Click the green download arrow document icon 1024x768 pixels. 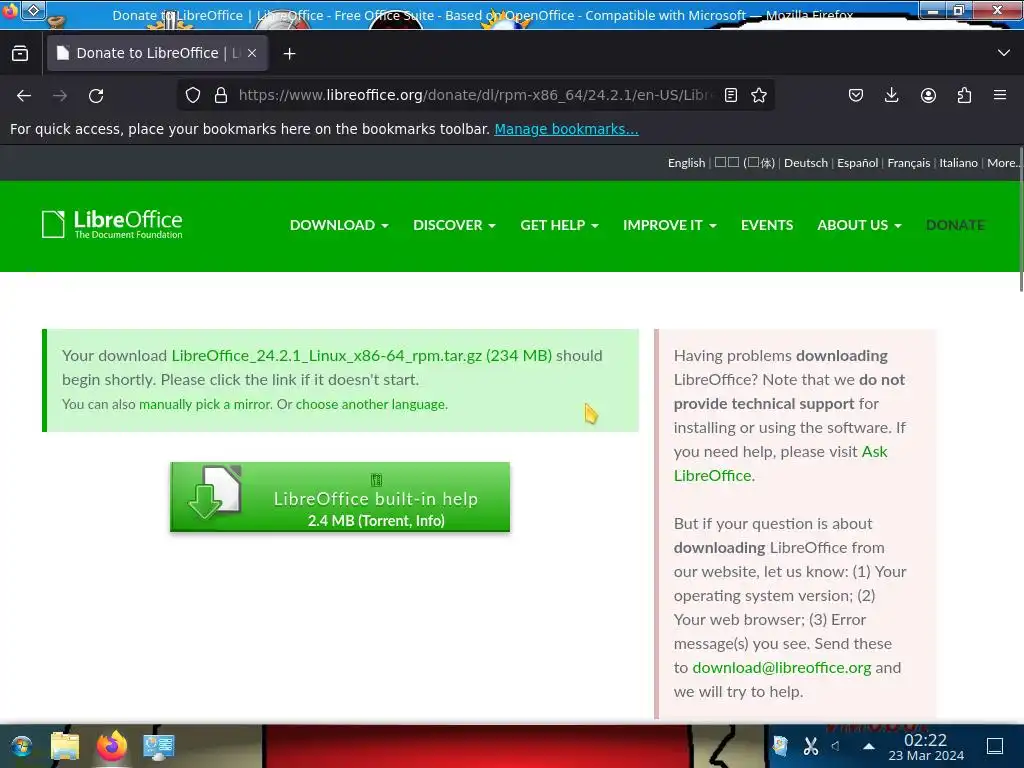tap(215, 492)
